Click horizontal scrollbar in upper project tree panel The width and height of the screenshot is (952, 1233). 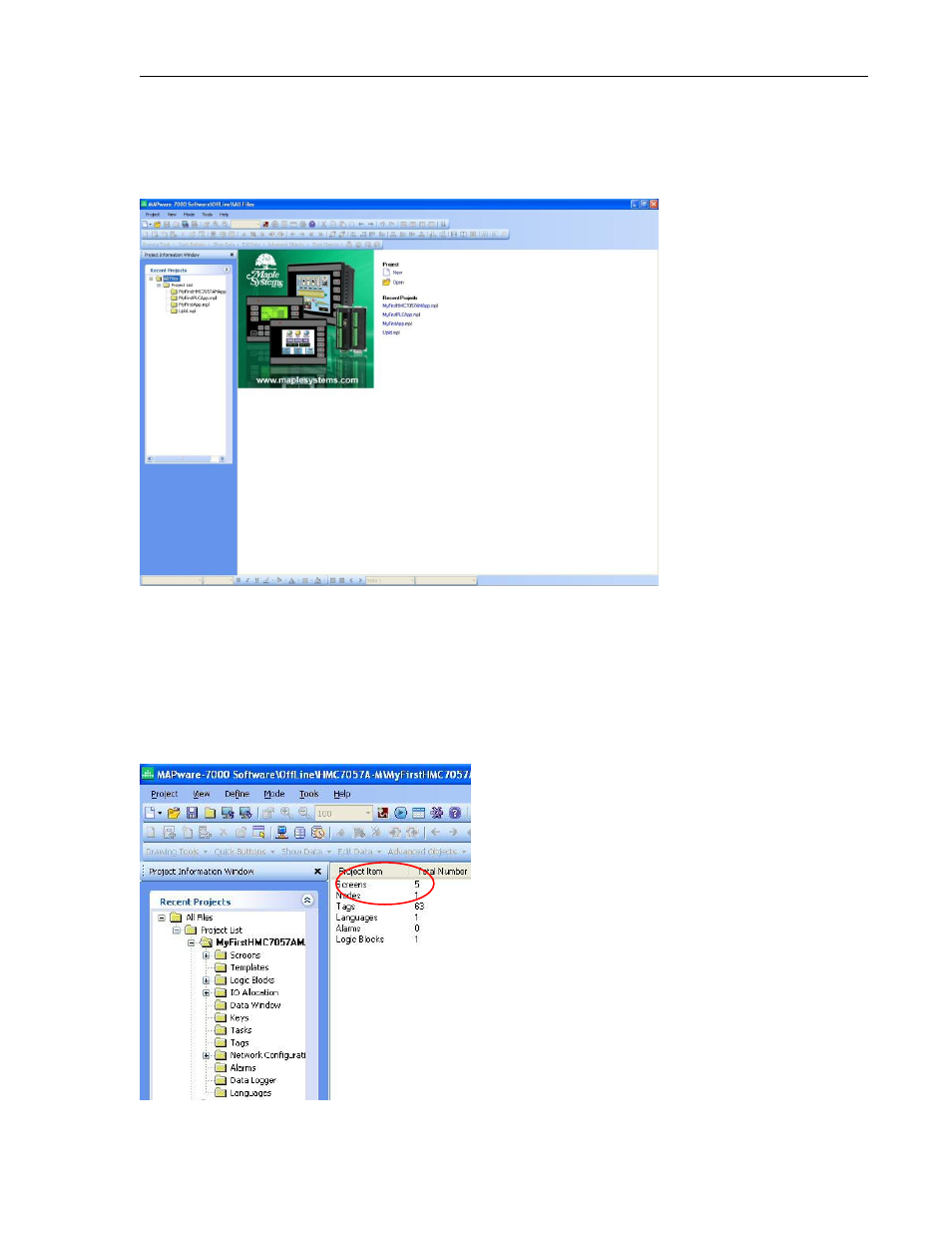pyautogui.click(x=187, y=459)
